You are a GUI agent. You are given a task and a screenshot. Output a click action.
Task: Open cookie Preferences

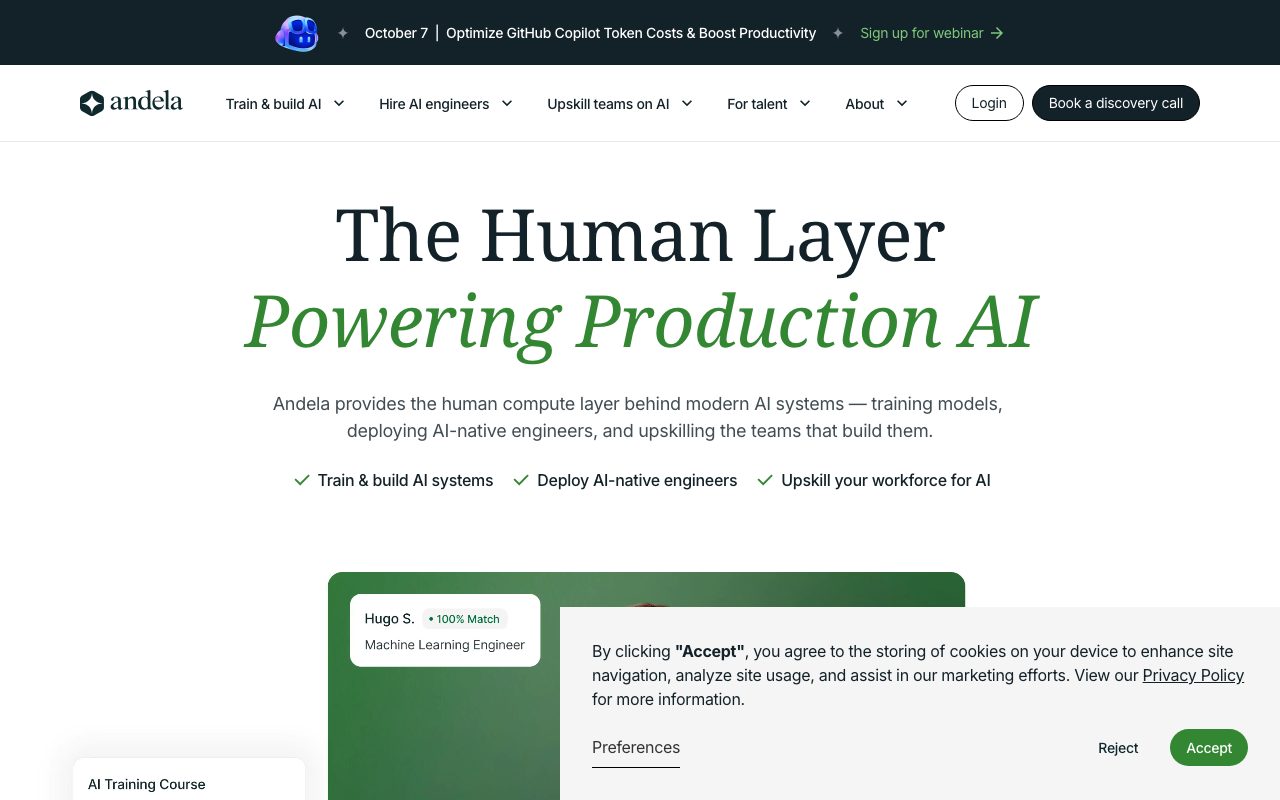tap(636, 748)
